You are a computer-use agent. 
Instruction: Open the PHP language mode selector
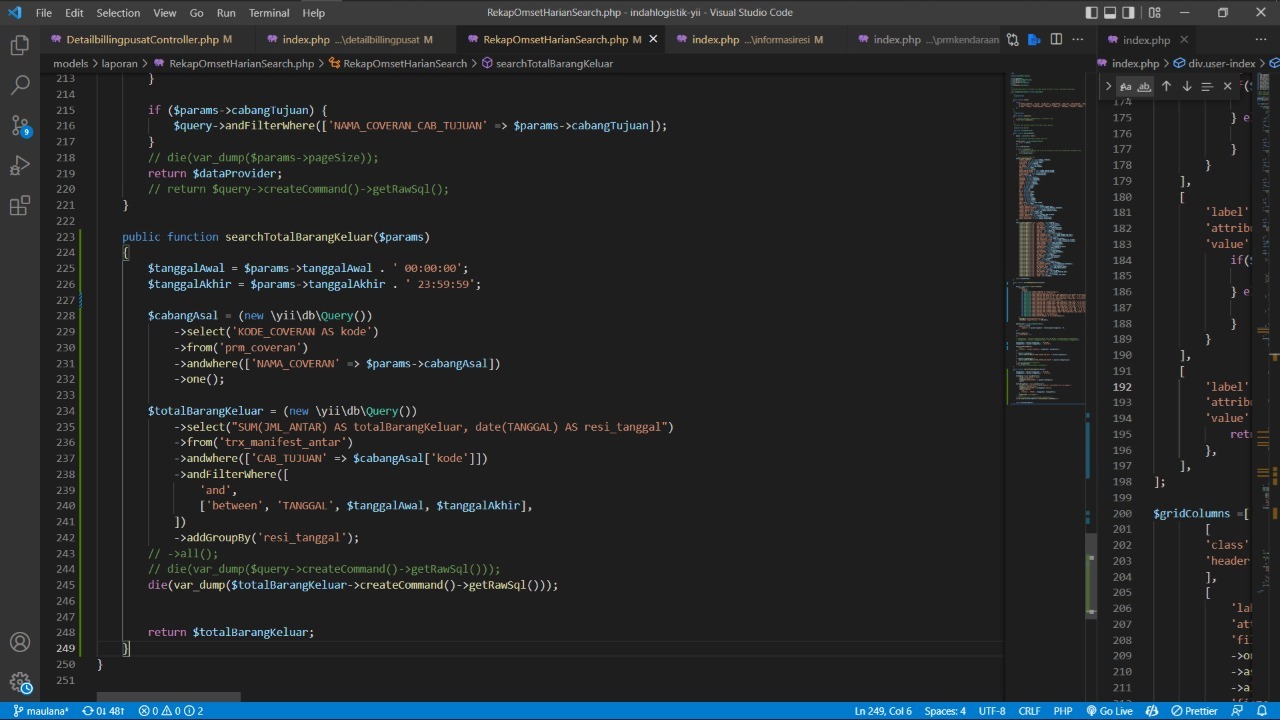(x=1063, y=711)
